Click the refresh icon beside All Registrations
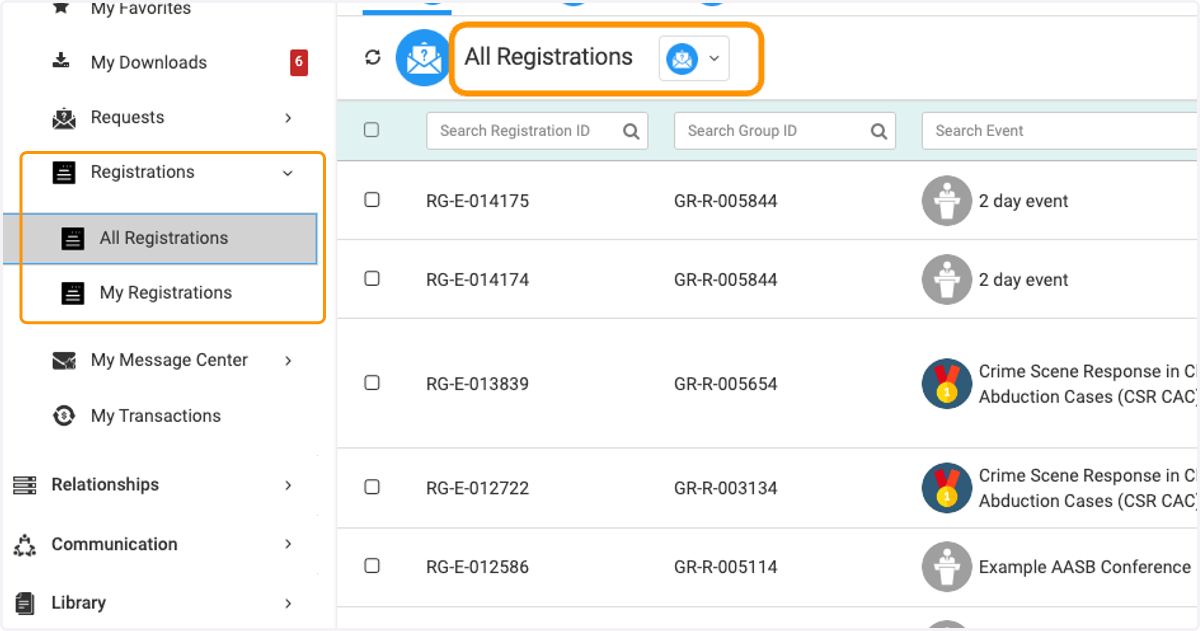 point(373,57)
